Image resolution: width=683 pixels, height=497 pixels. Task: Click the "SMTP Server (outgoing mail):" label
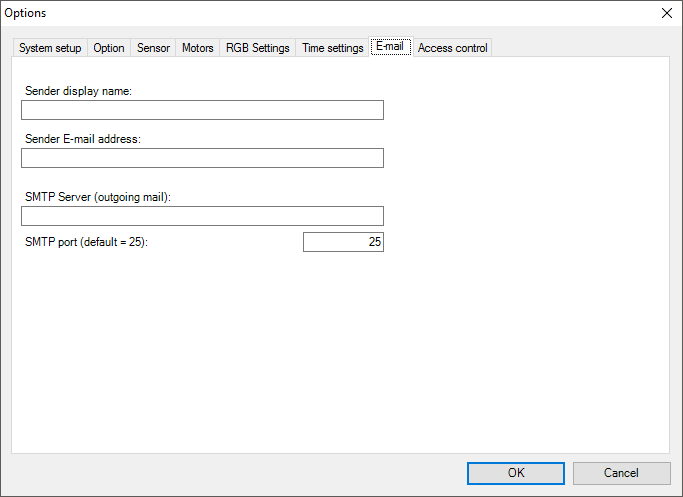click(98, 197)
